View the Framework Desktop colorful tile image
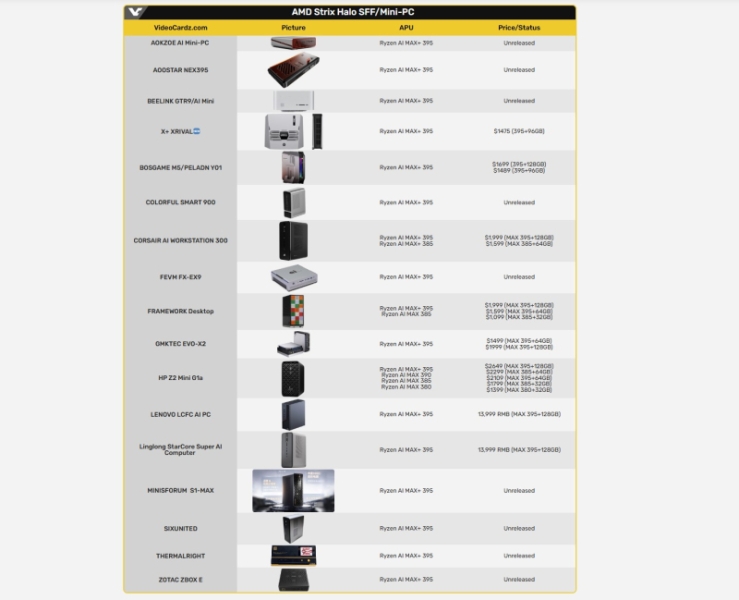The width and height of the screenshot is (739, 600). [293, 311]
